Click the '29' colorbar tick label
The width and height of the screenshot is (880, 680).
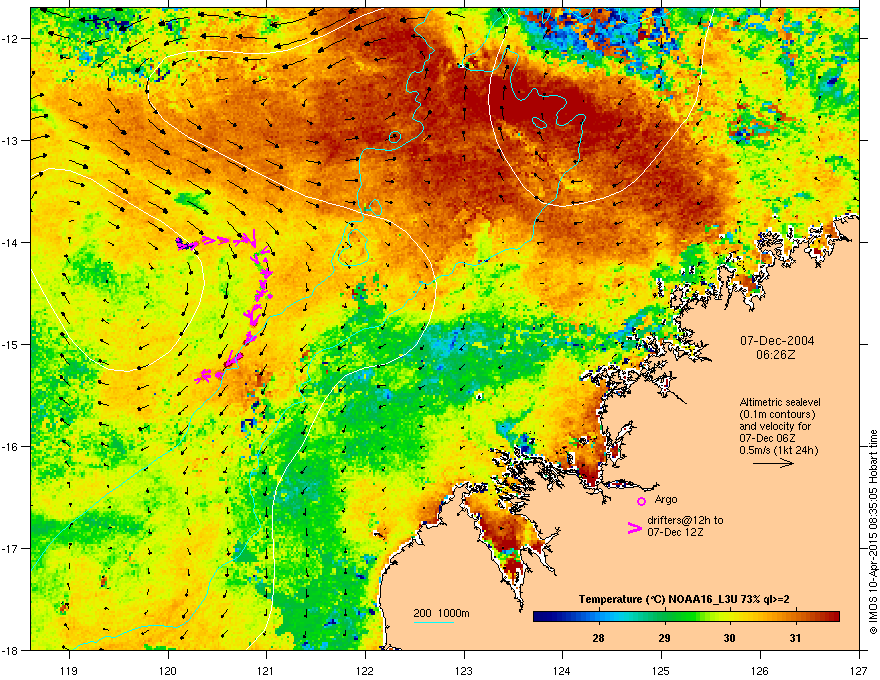pos(664,638)
